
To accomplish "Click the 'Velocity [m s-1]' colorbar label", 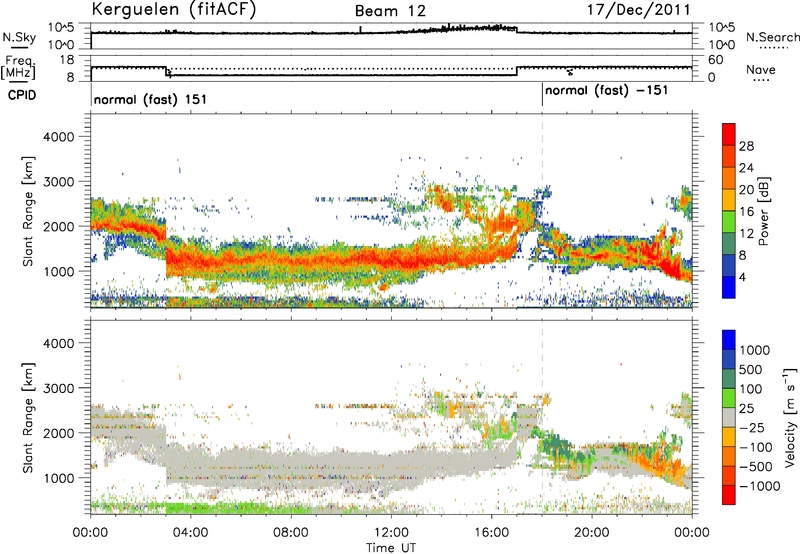I will (790, 416).
